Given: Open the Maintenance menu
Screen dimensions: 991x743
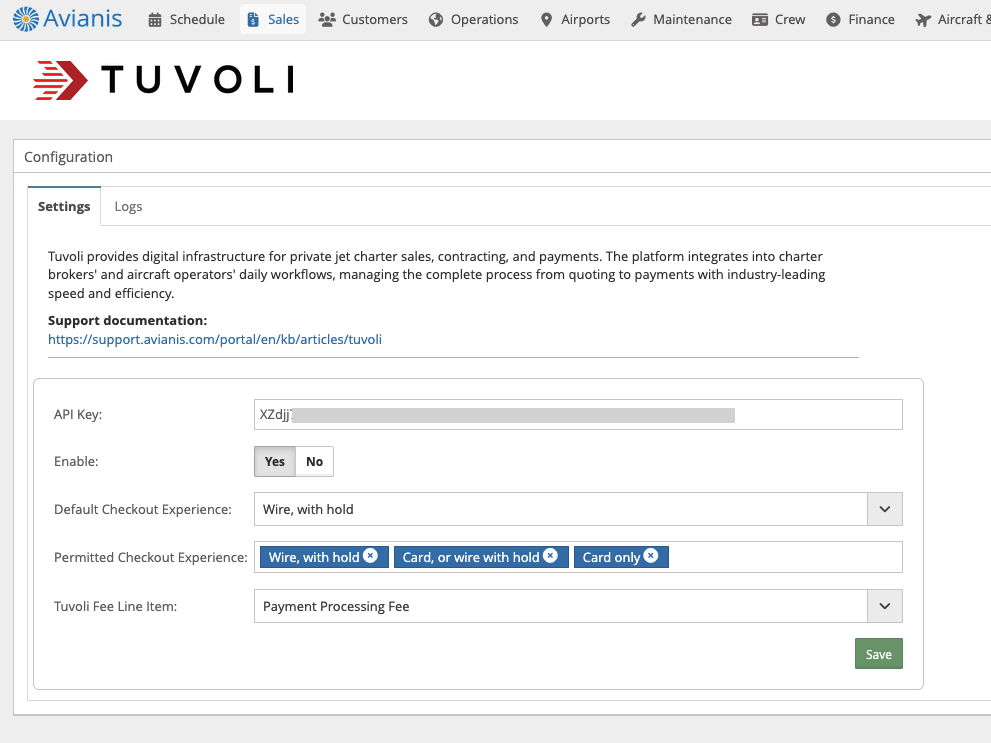Looking at the screenshot, I should click(681, 20).
